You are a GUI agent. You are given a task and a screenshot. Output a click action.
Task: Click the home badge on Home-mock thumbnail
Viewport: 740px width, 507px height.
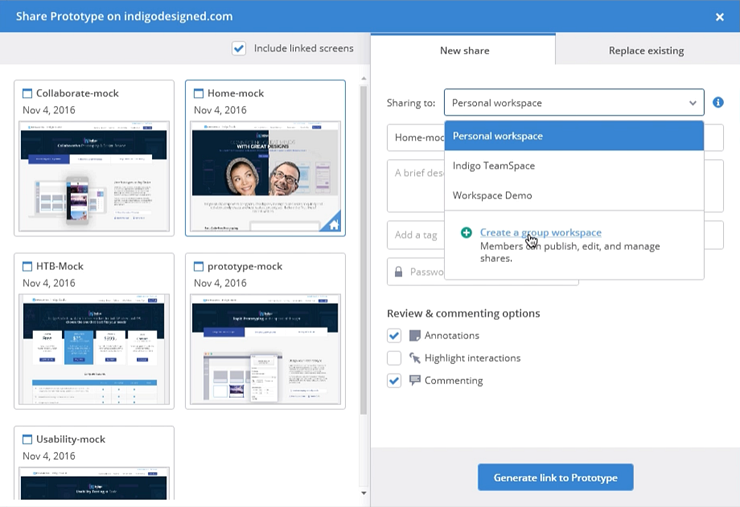(x=333, y=224)
